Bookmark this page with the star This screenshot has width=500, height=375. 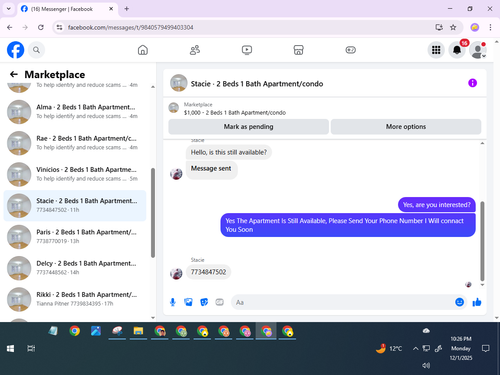coord(453,27)
